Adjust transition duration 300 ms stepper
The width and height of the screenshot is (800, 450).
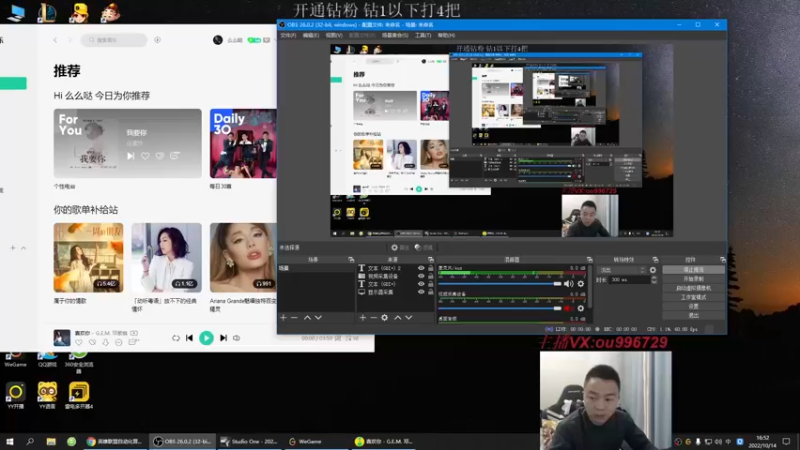click(x=654, y=280)
